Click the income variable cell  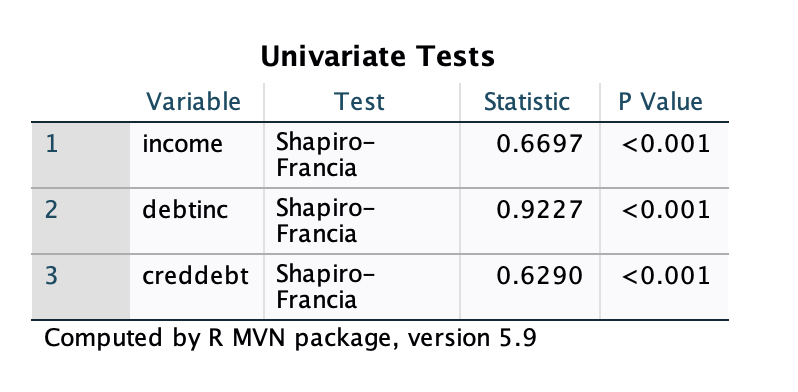[x=197, y=155]
